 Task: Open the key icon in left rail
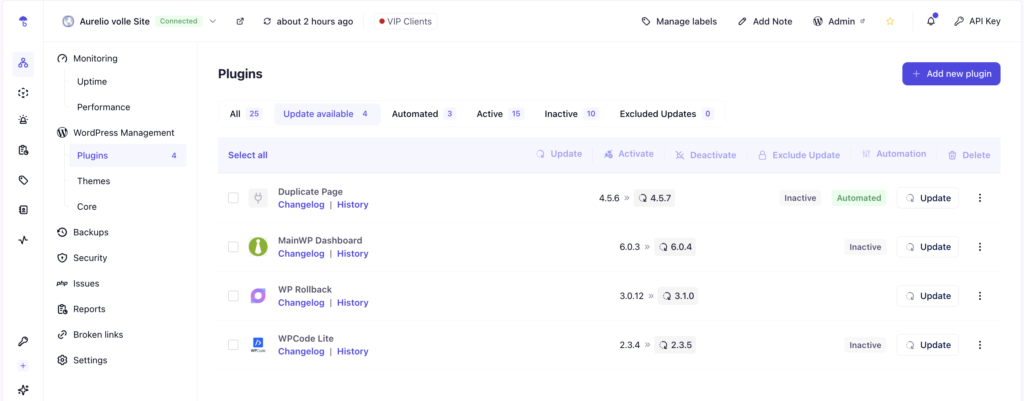coord(23,341)
